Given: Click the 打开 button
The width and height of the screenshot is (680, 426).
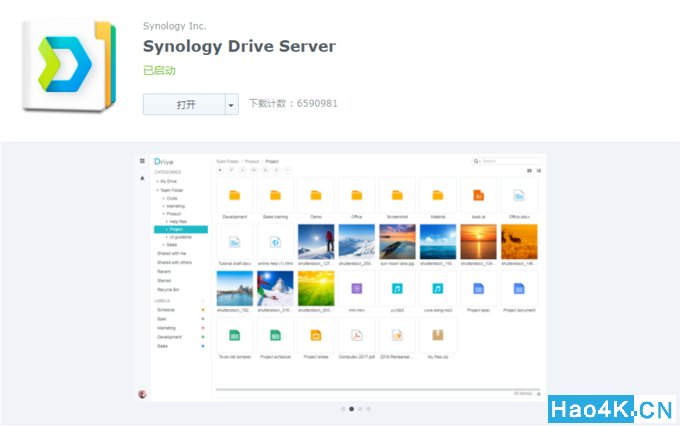Looking at the screenshot, I should (x=184, y=105).
